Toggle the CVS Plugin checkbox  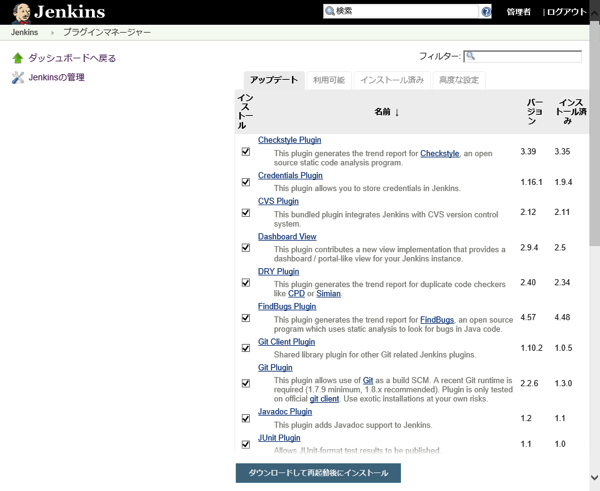click(246, 213)
